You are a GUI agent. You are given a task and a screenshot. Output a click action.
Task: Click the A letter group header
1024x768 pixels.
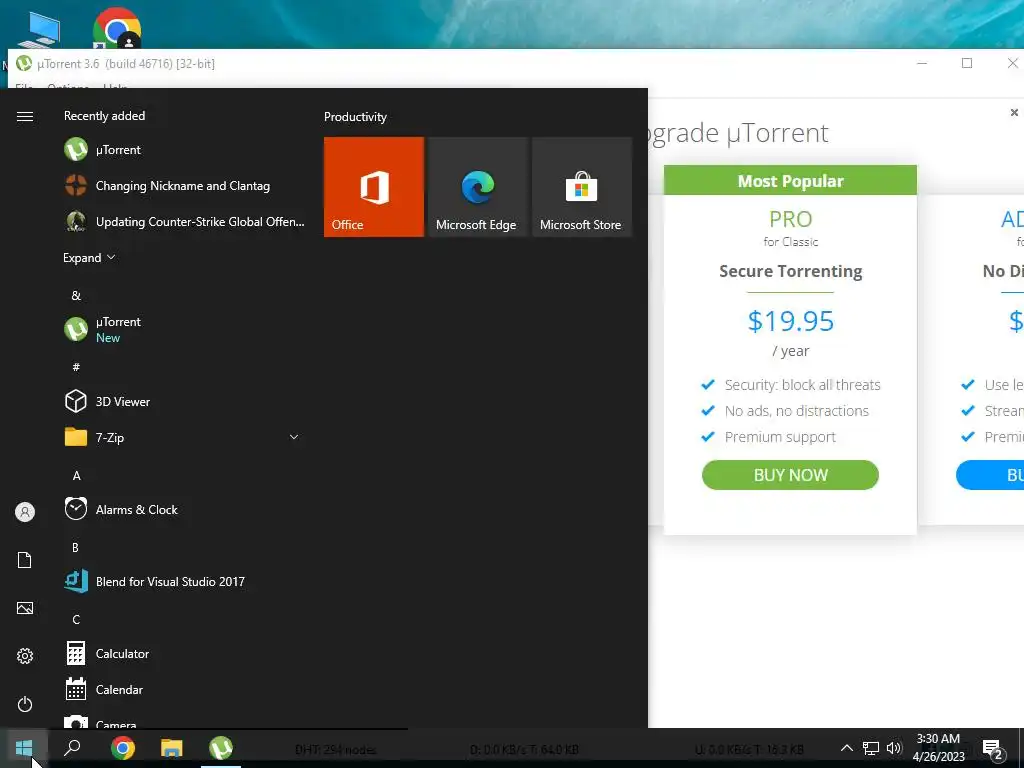tap(76, 475)
